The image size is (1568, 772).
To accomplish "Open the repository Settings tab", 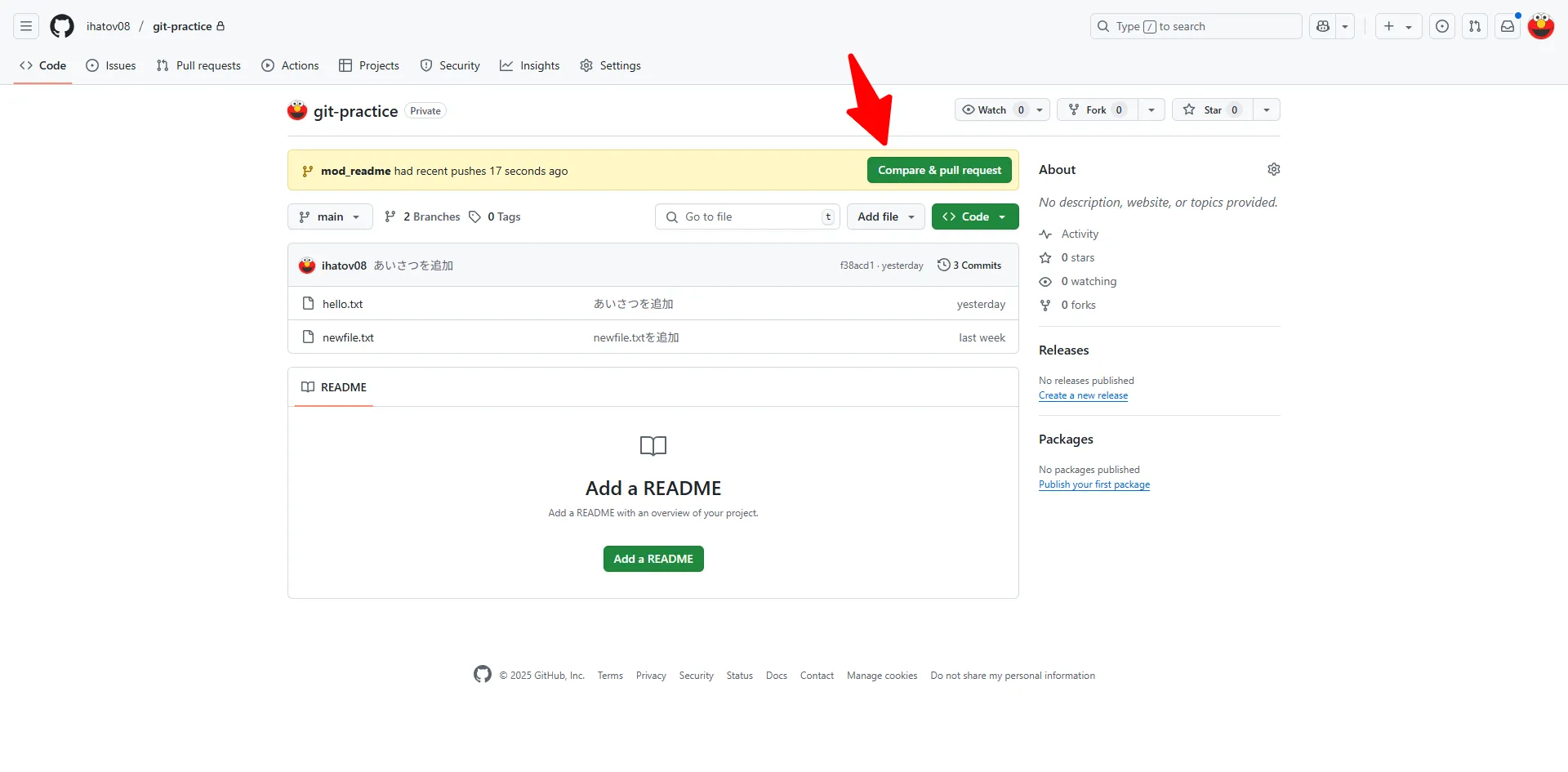I will click(x=611, y=65).
